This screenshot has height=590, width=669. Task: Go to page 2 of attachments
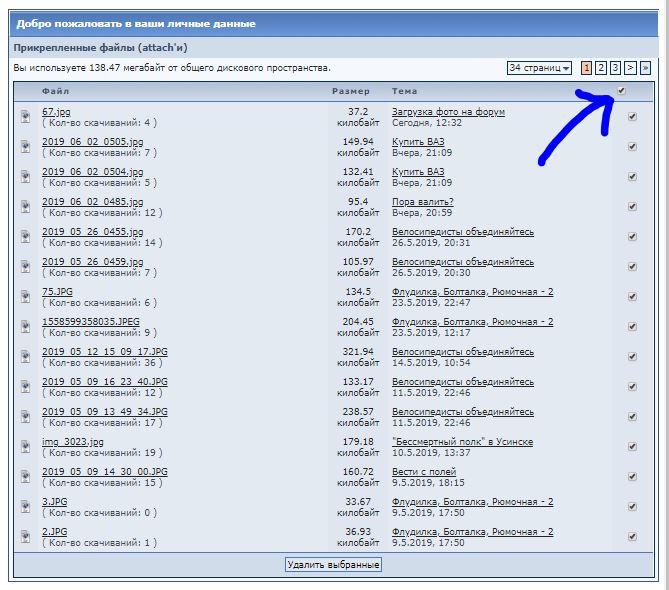(x=600, y=68)
